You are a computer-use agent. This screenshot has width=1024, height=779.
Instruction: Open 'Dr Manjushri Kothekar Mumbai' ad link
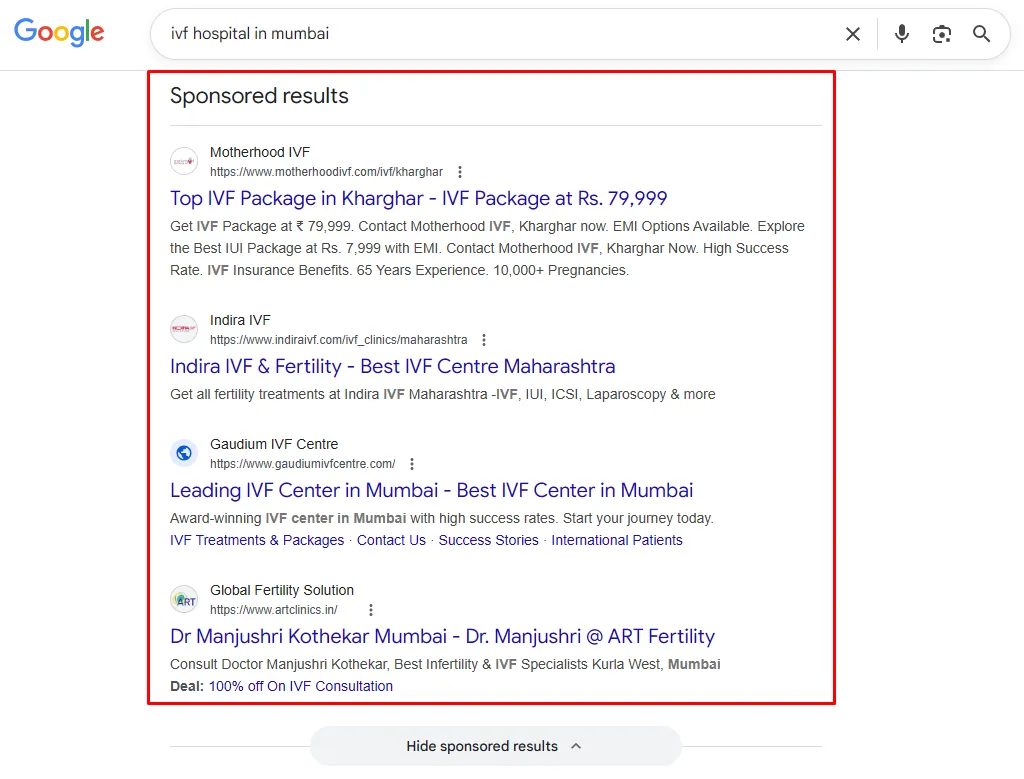442,637
